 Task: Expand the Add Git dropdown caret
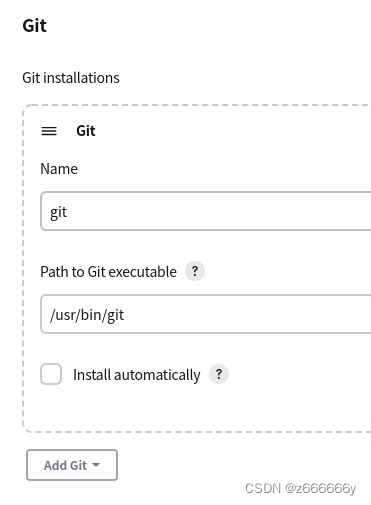click(x=96, y=465)
